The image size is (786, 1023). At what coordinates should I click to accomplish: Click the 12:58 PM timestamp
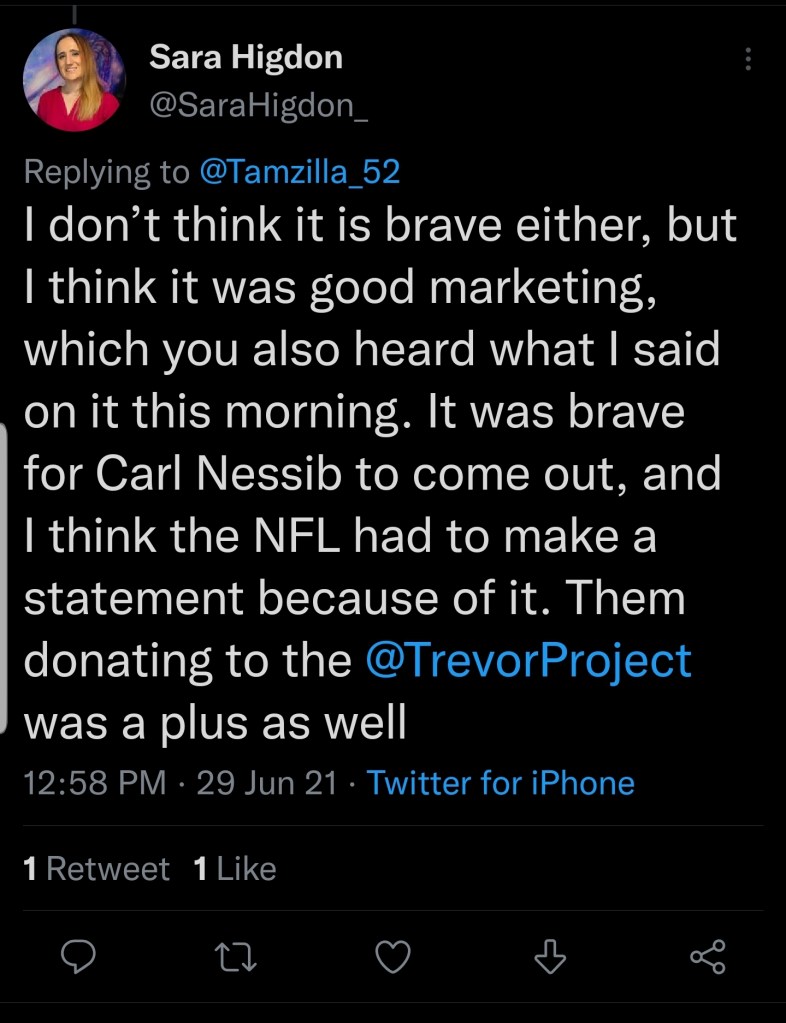[94, 782]
